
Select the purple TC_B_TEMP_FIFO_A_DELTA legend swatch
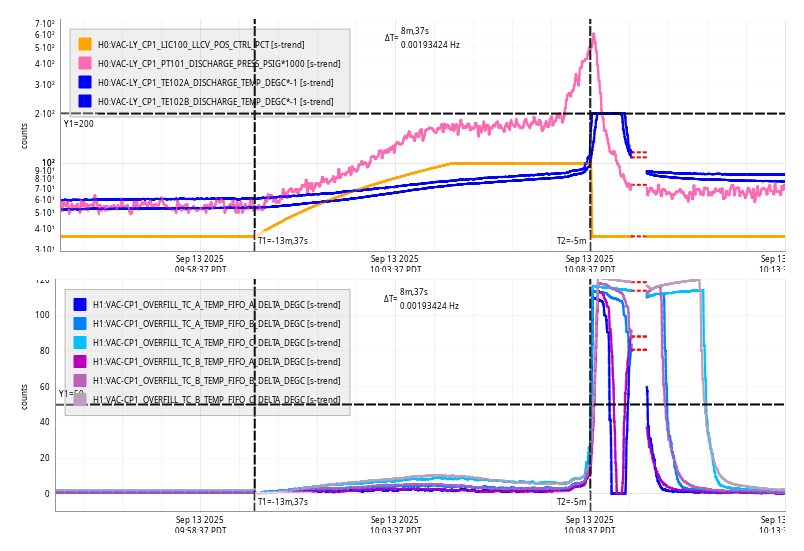[80, 361]
